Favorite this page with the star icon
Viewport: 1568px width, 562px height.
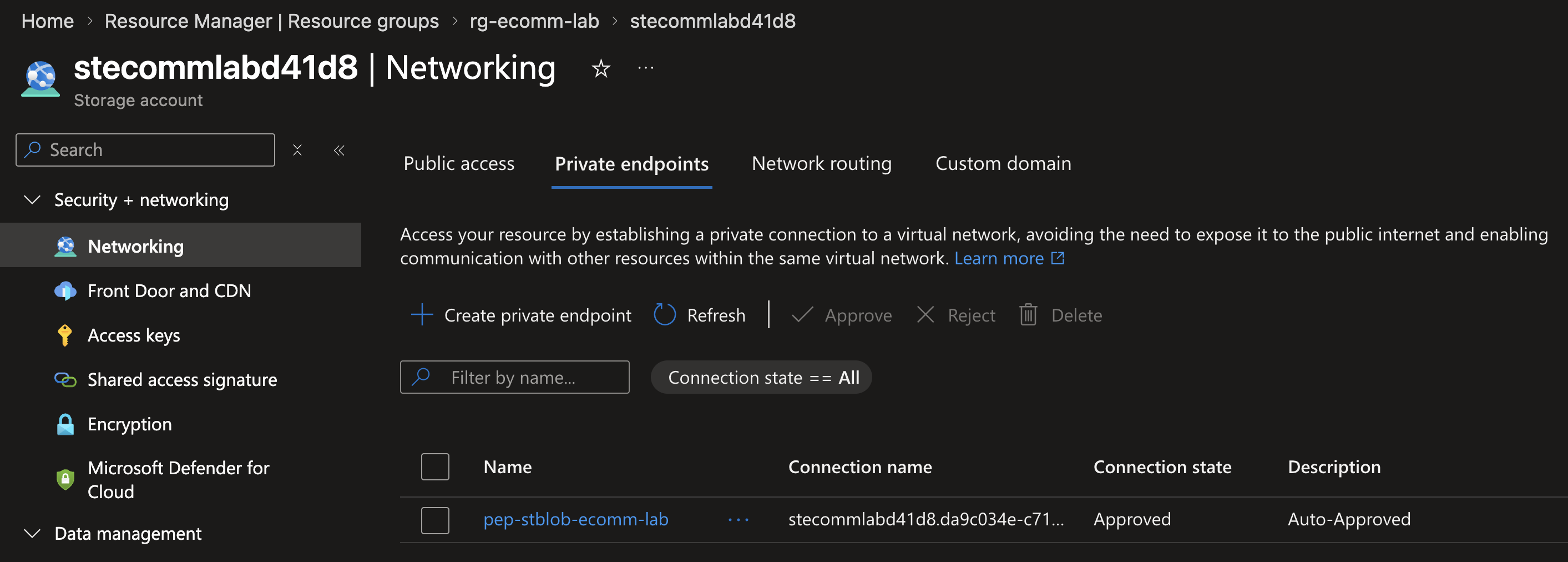[x=601, y=68]
